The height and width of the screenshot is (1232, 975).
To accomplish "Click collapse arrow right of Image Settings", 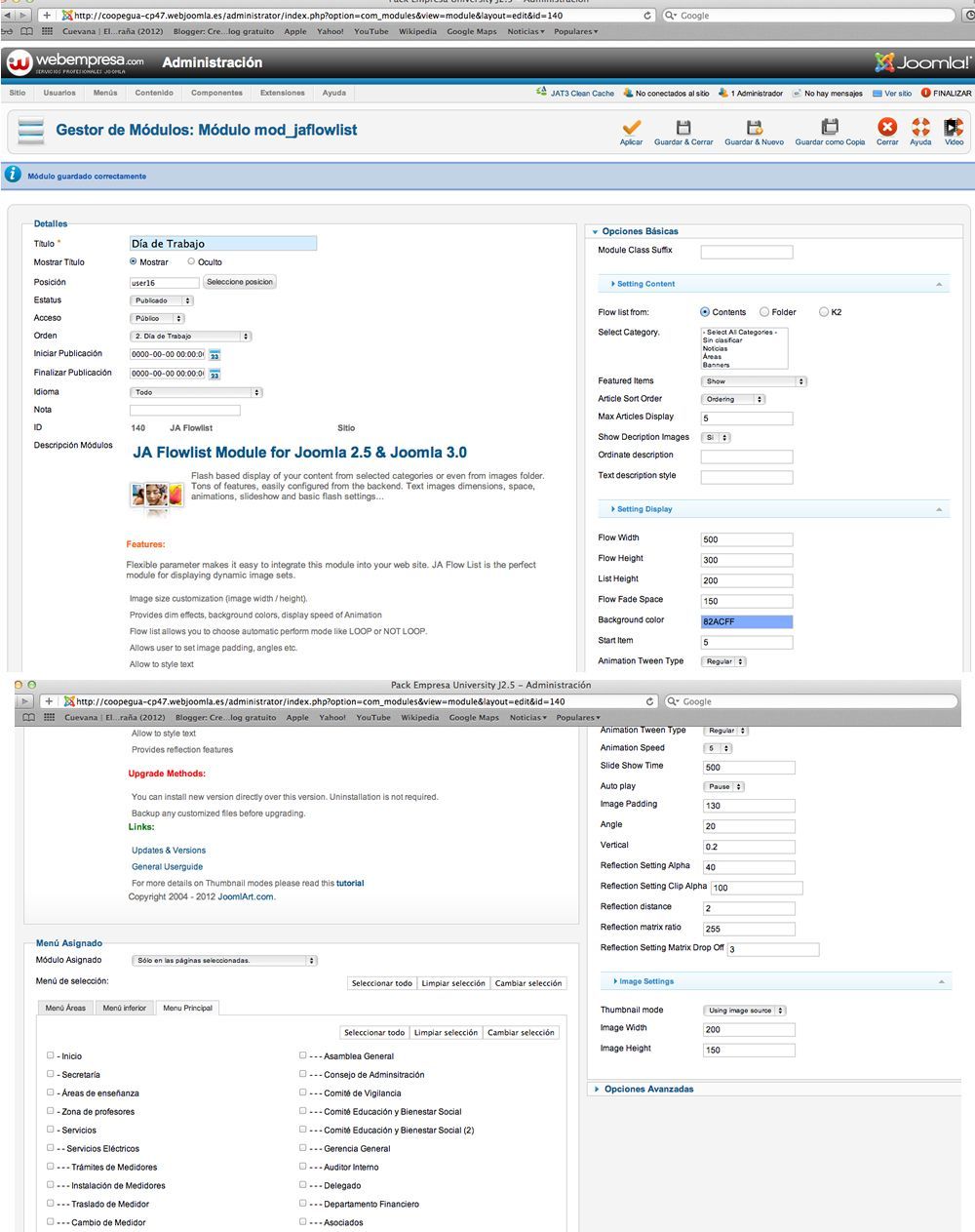I will coord(941,981).
